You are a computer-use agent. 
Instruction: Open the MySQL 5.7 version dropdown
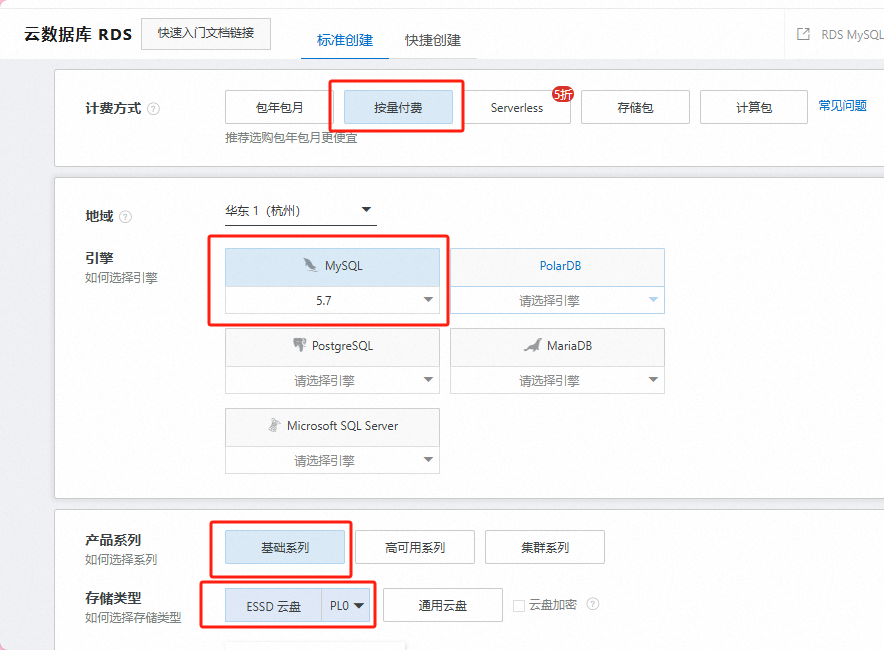[332, 300]
